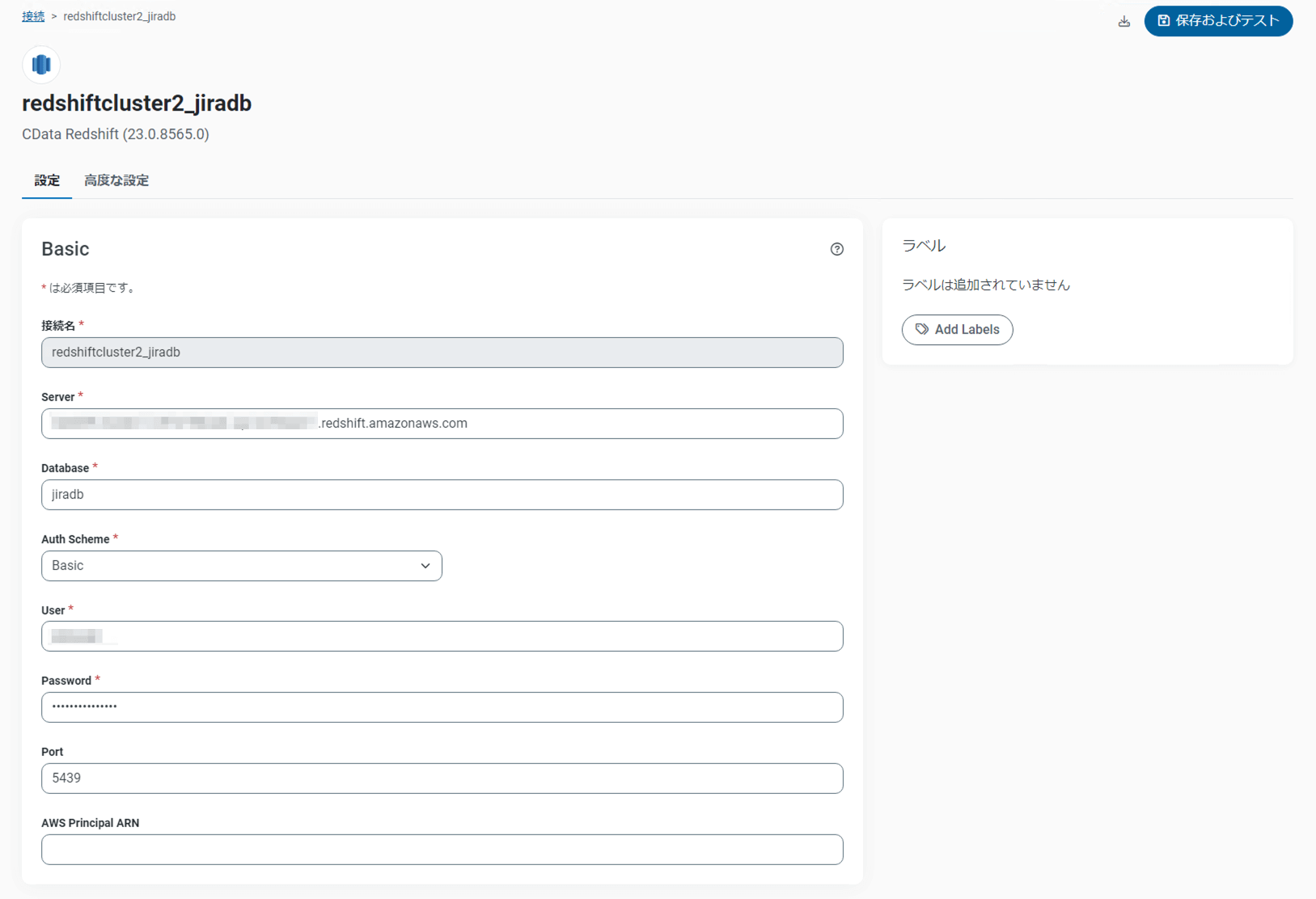Click the empty AWS Principal ARN field
This screenshot has width=1316, height=899.
[x=442, y=850]
